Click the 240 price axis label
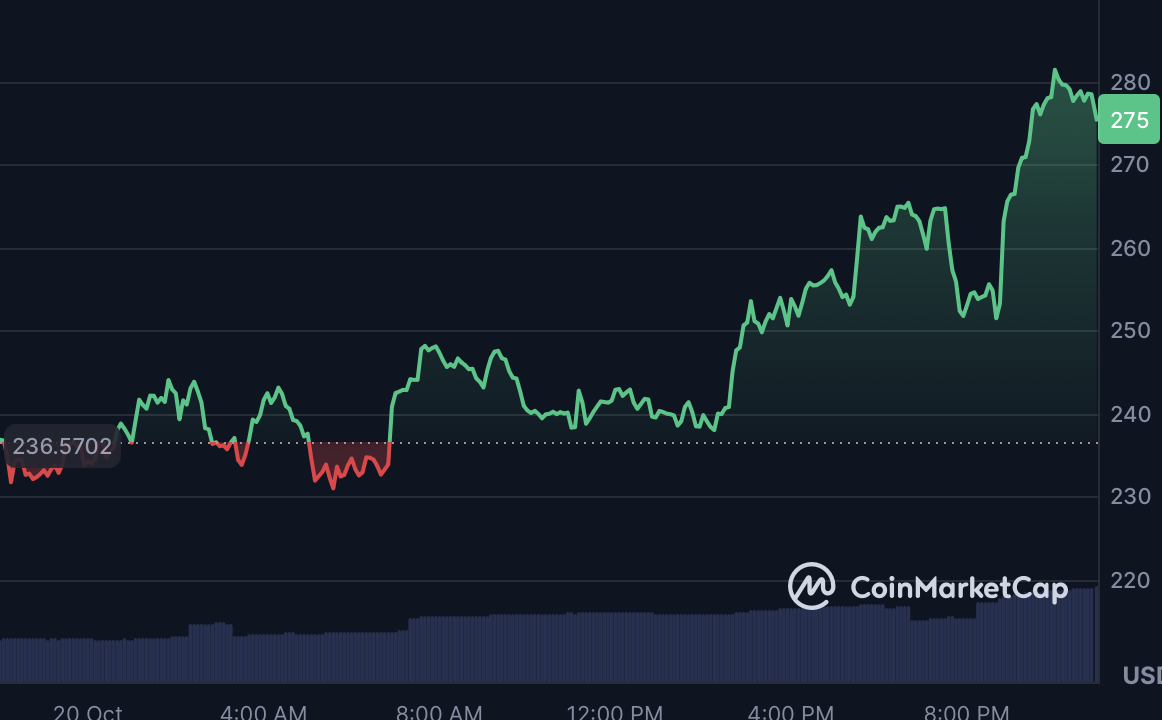The height and width of the screenshot is (720, 1162). click(x=1129, y=414)
